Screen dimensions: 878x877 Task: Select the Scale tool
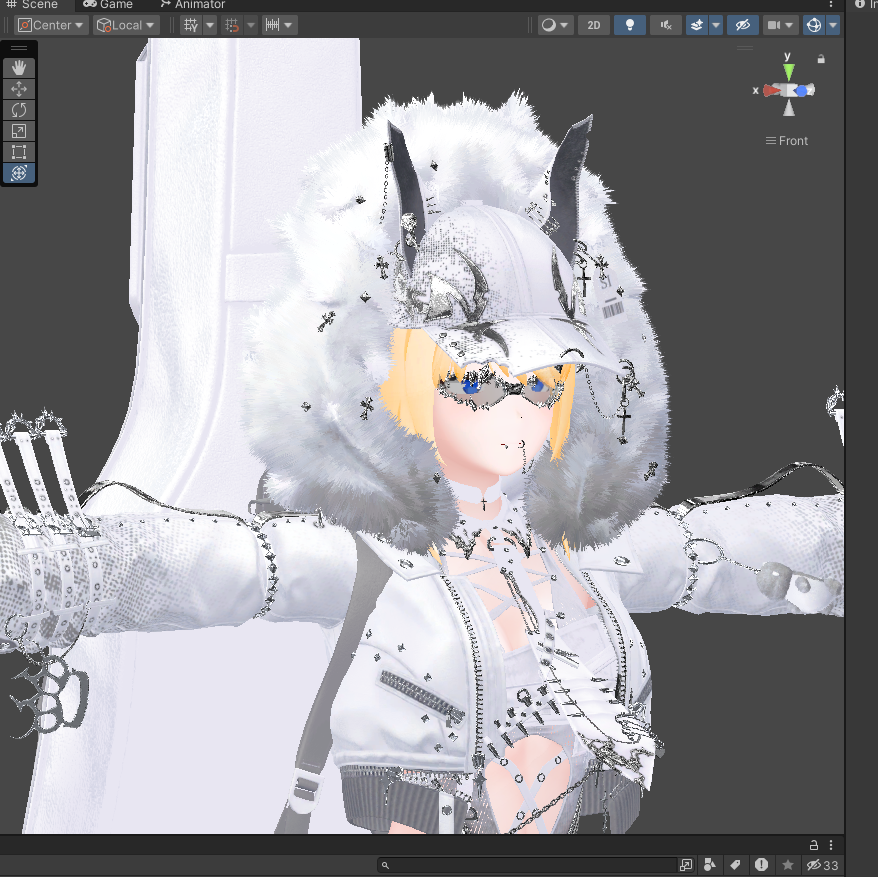click(x=18, y=131)
